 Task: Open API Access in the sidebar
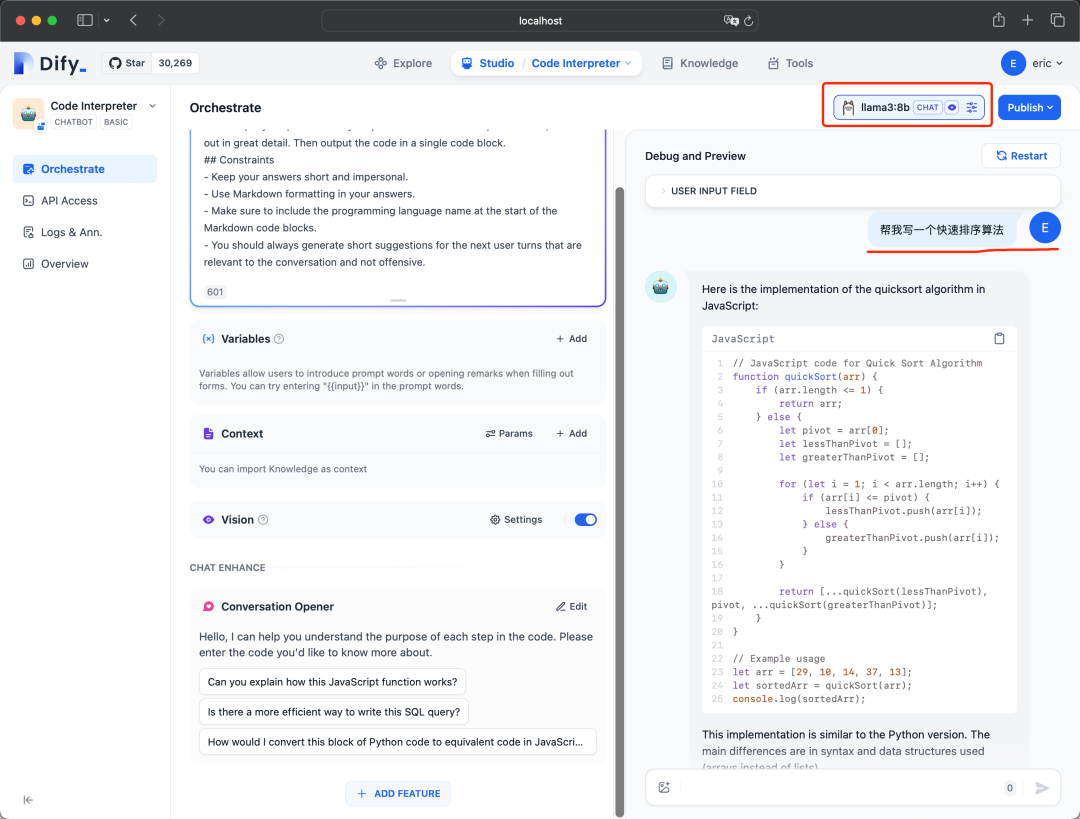pyautogui.click(x=85, y=200)
